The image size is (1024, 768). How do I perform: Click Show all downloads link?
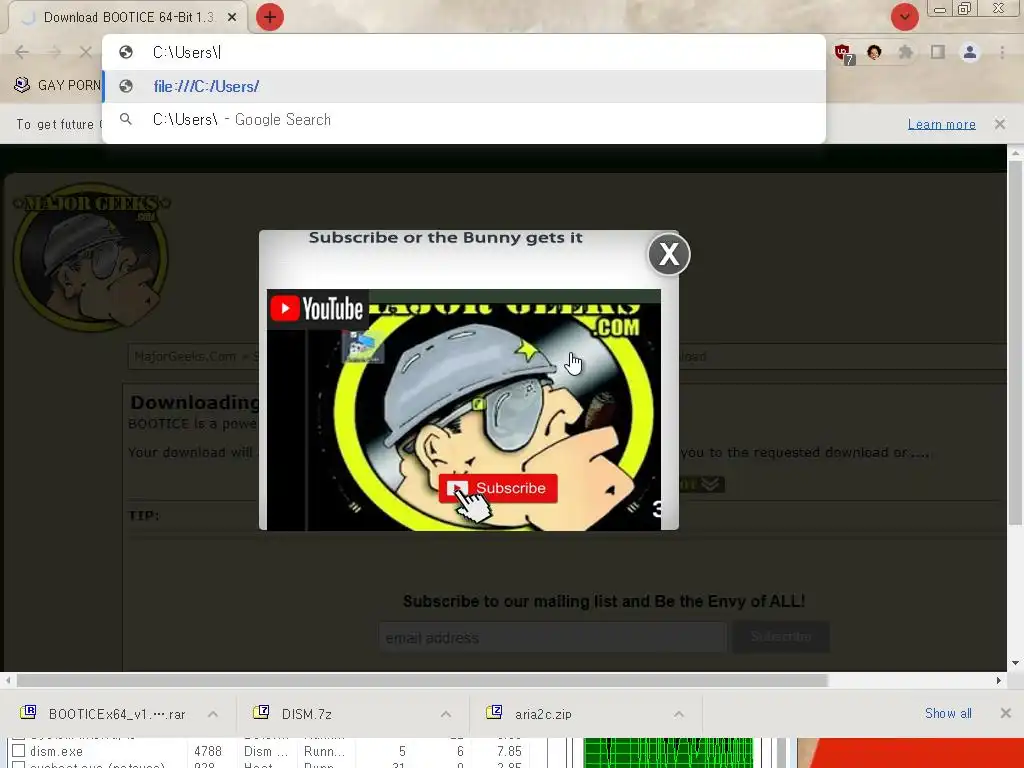point(948,713)
